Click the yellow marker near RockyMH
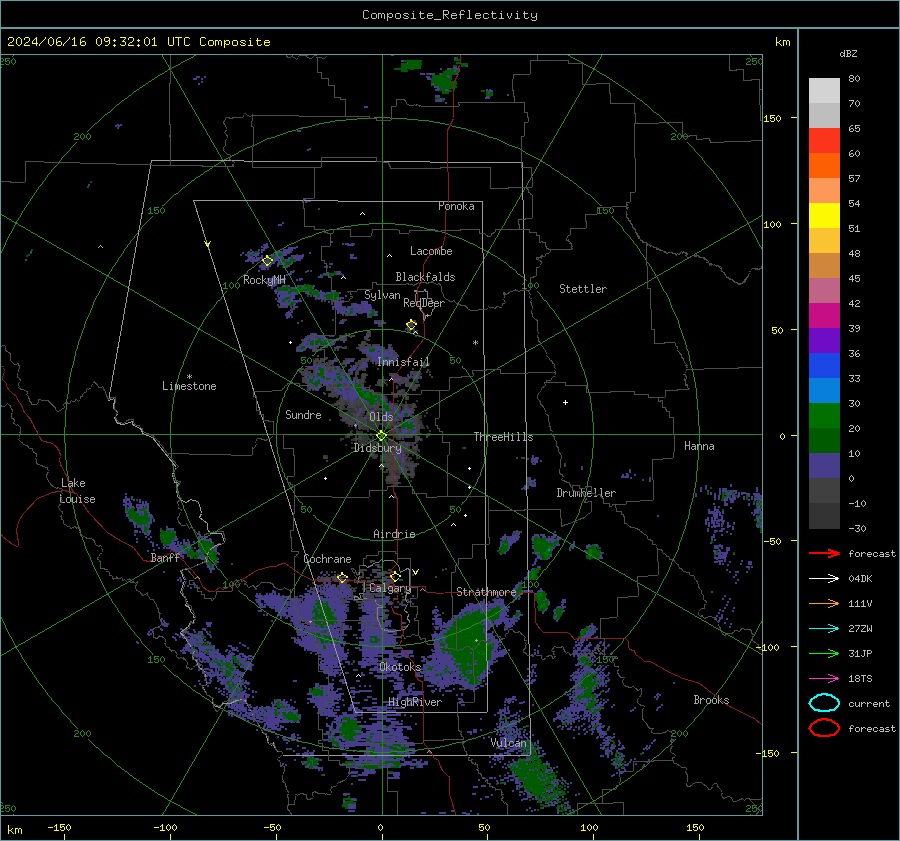 267,261
